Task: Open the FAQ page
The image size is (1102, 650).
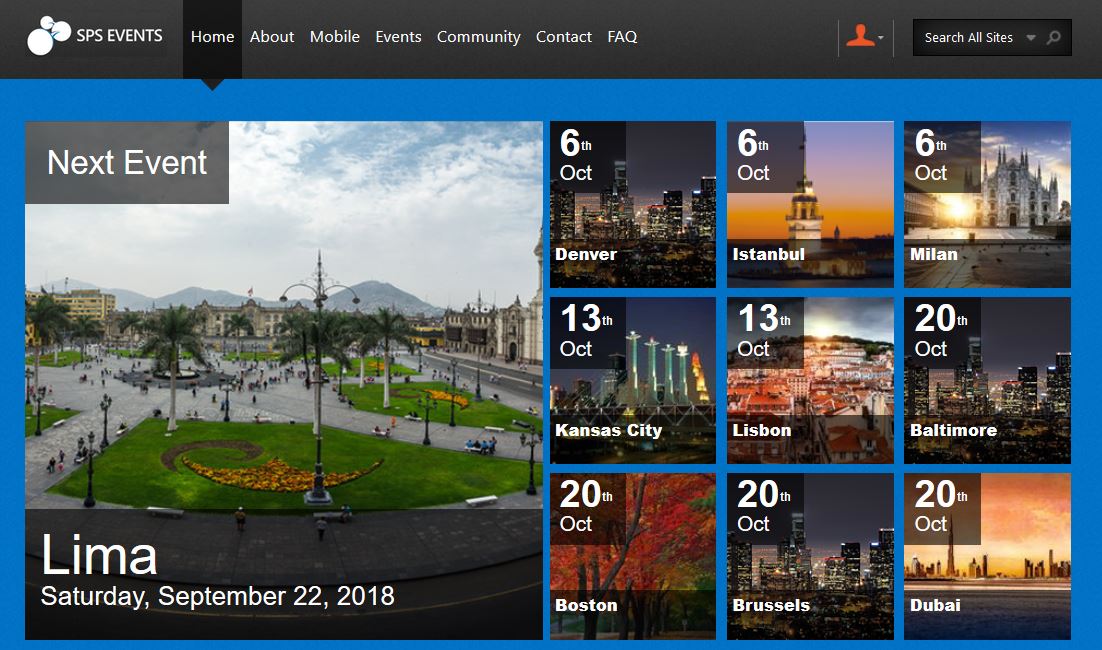Action: 622,37
